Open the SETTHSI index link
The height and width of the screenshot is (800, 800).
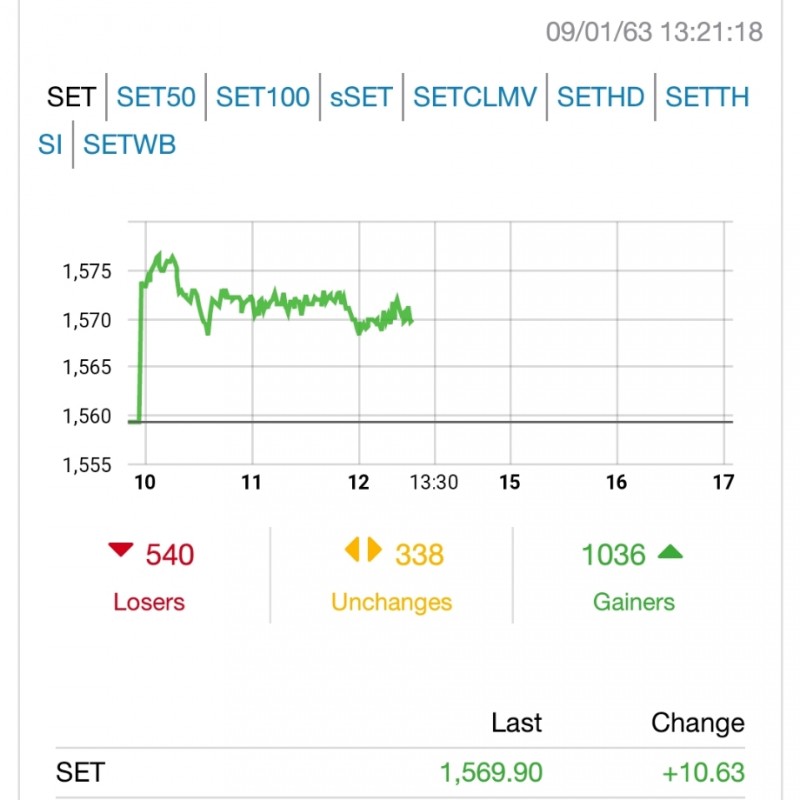click(x=707, y=97)
